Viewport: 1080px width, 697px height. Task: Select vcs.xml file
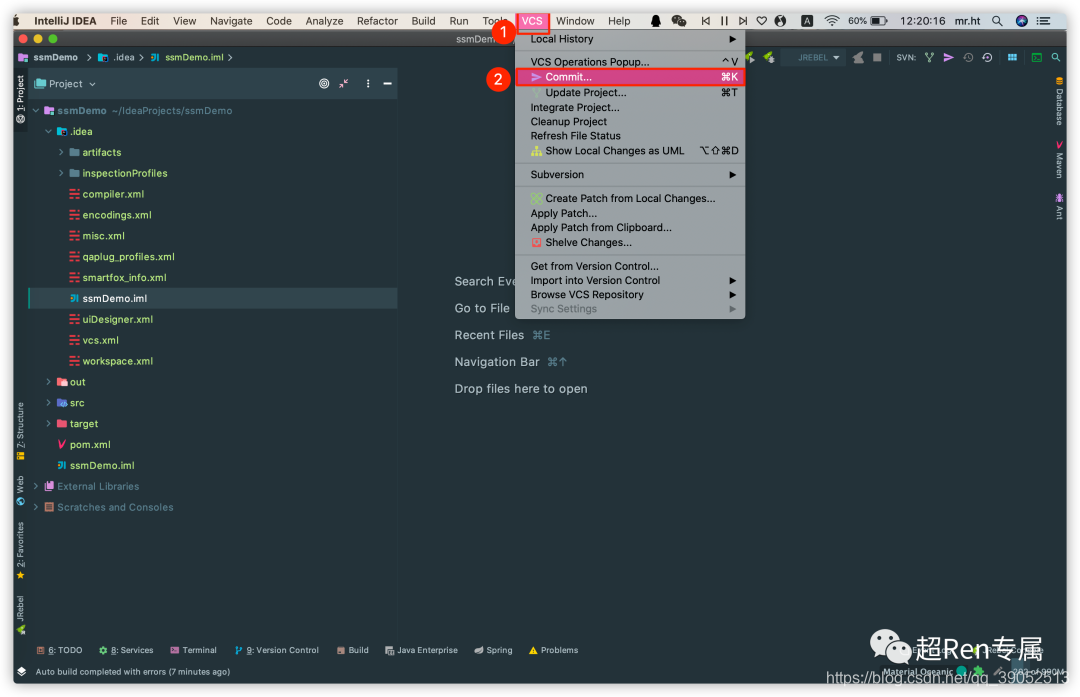[x=101, y=340]
